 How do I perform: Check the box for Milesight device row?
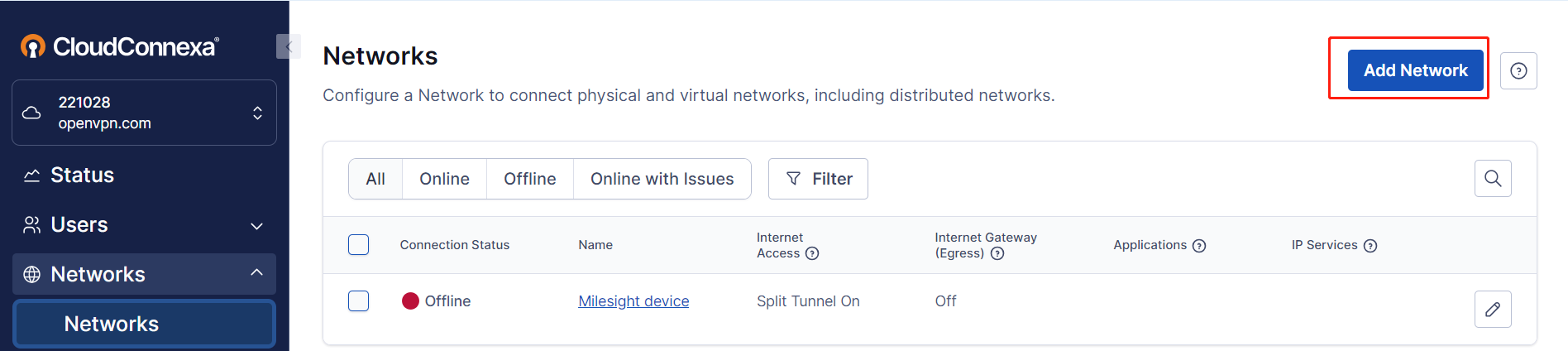pos(358,301)
